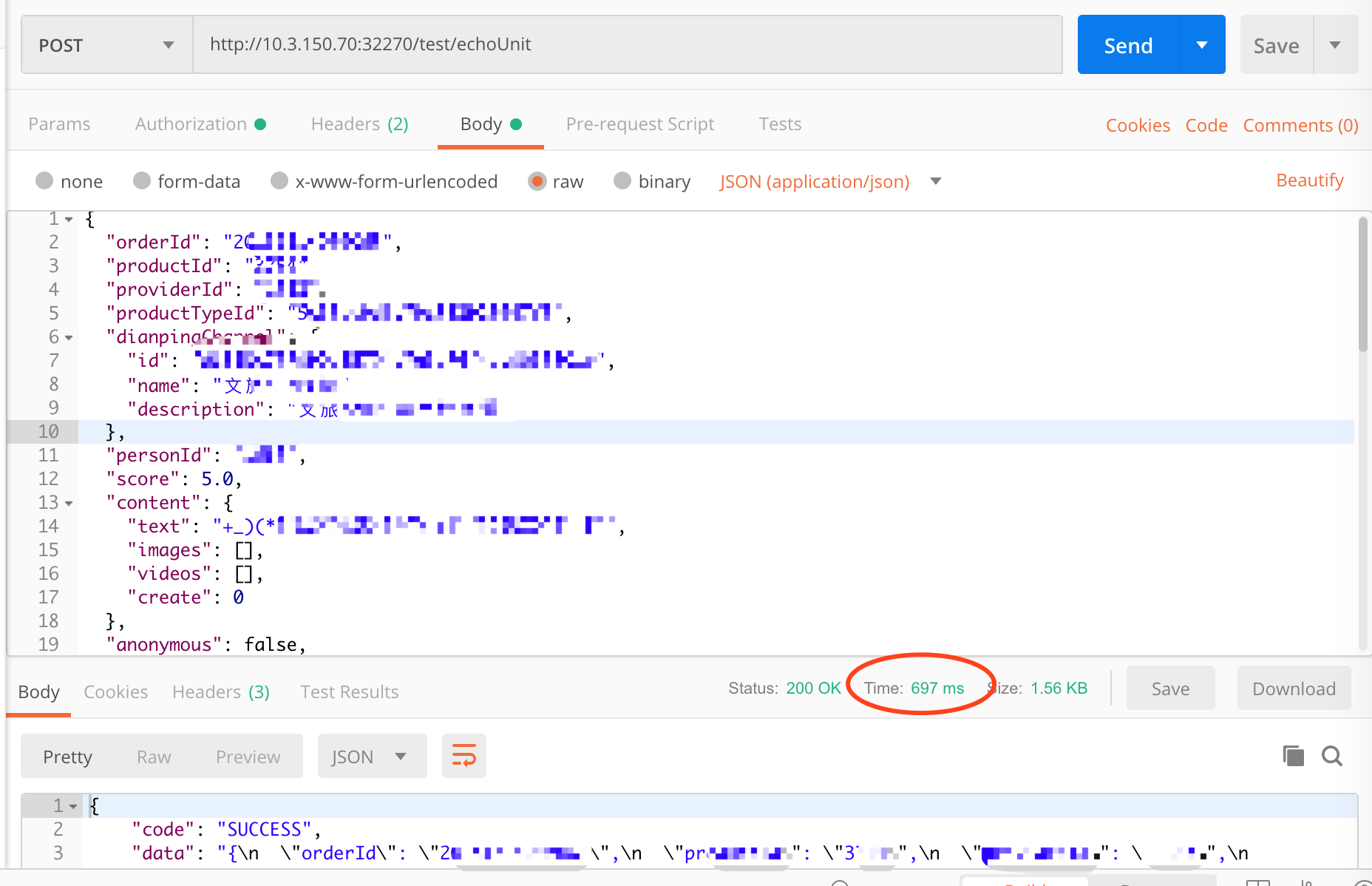Click the "create": 0 line

(x=185, y=597)
